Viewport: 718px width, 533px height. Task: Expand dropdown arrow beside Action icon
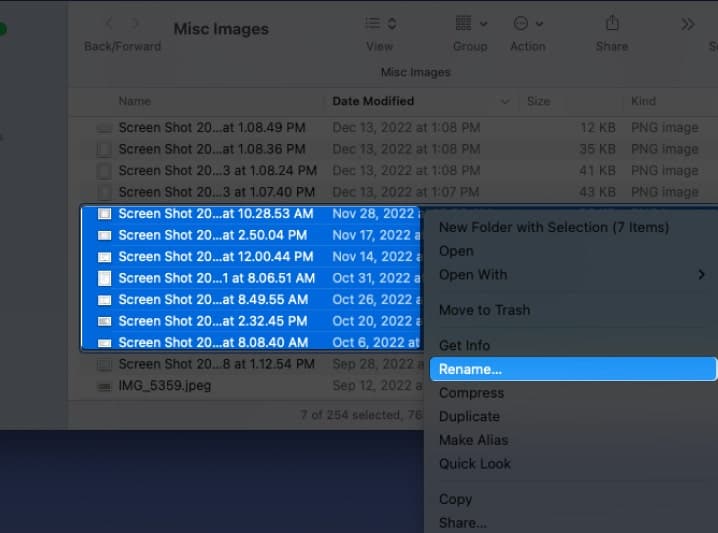pyautogui.click(x=539, y=24)
